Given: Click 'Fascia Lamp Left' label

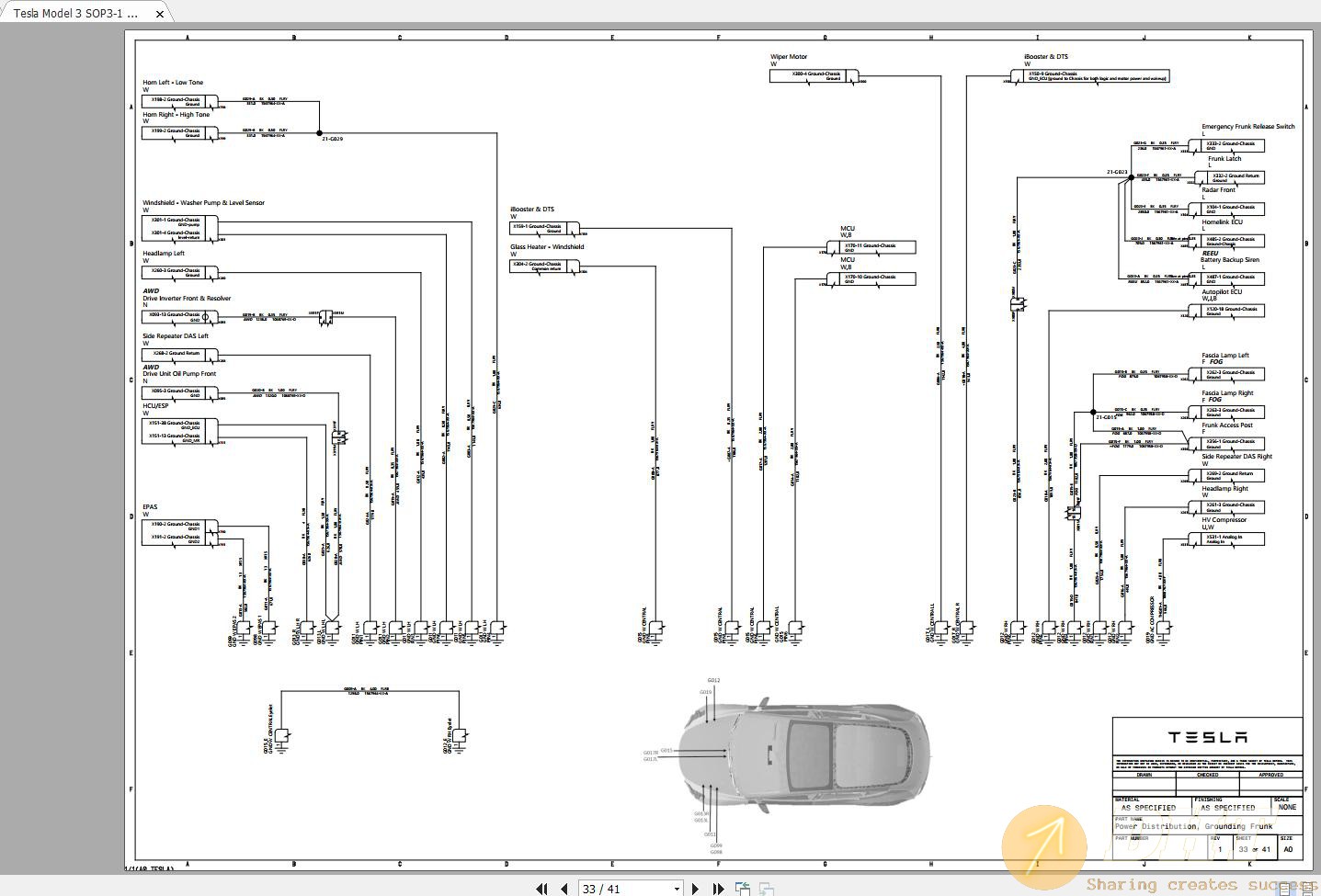Looking at the screenshot, I should tap(1224, 355).
